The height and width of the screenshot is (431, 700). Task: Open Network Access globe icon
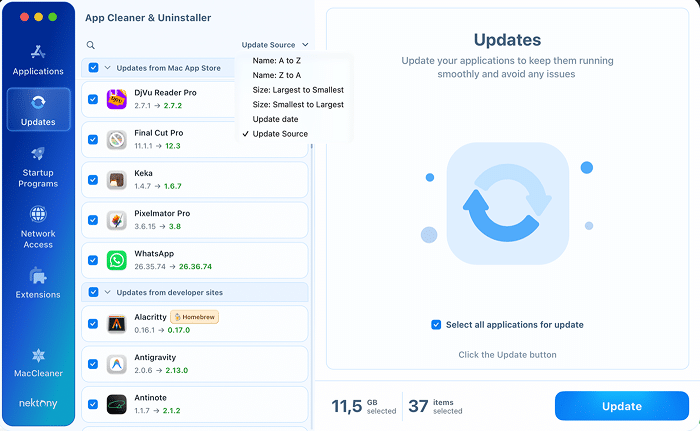click(x=38, y=214)
